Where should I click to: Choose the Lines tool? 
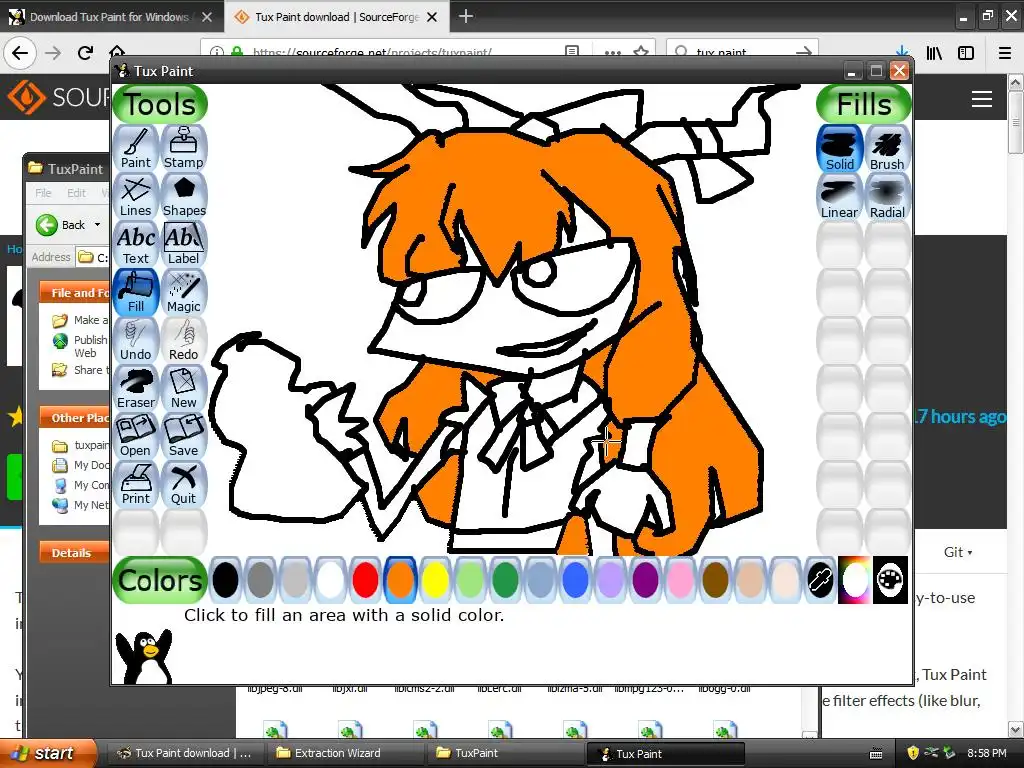pyautogui.click(x=136, y=196)
